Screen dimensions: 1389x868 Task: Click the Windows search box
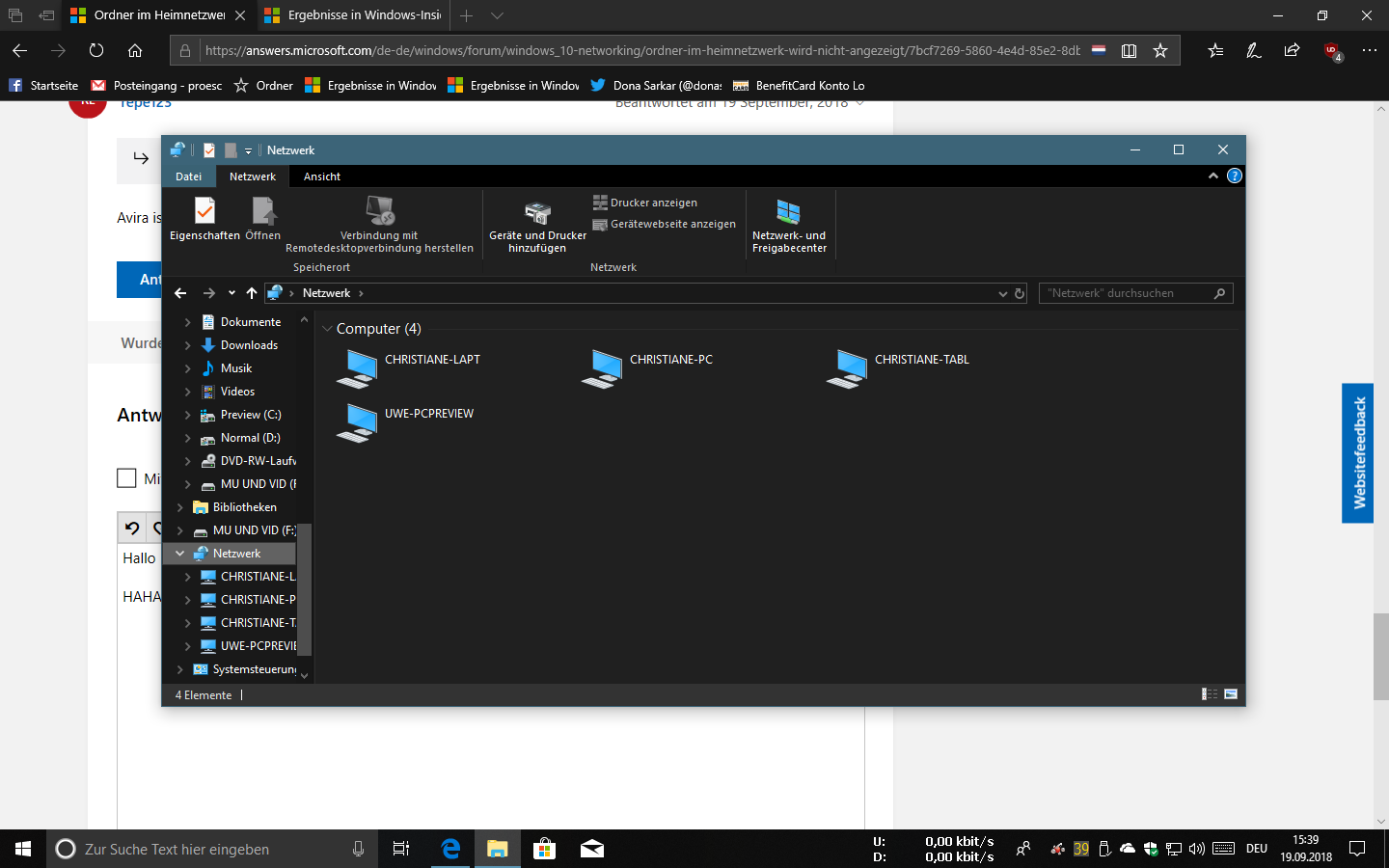pos(210,849)
